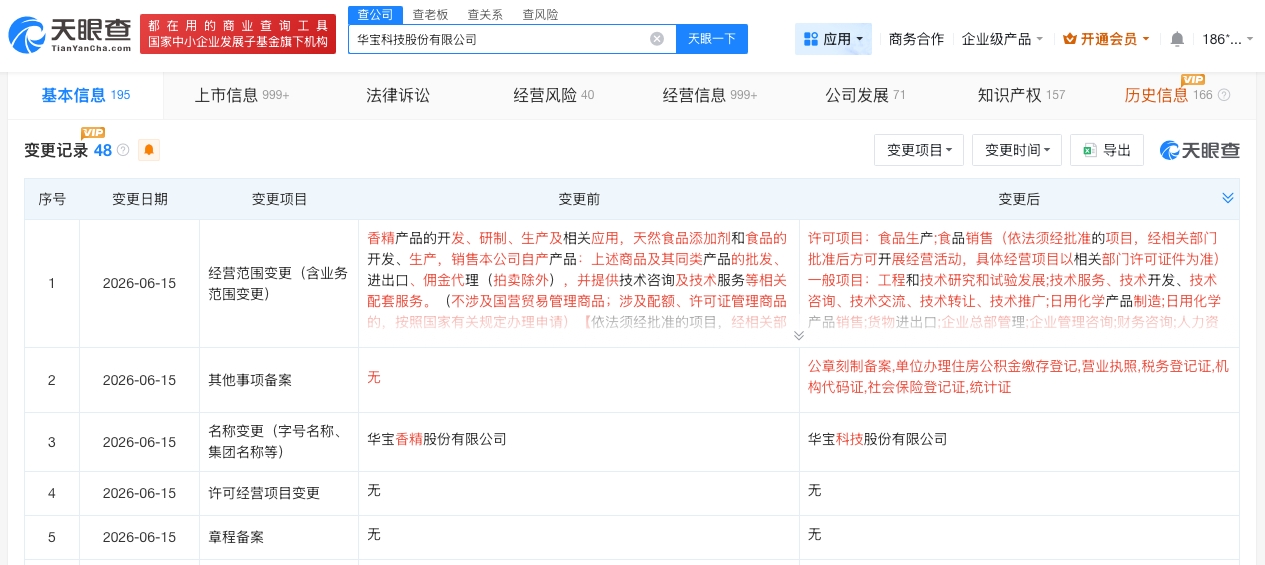The height and width of the screenshot is (565, 1265).
Task: Click the help icon next to 历史信息 166
Action: [x=1224, y=96]
